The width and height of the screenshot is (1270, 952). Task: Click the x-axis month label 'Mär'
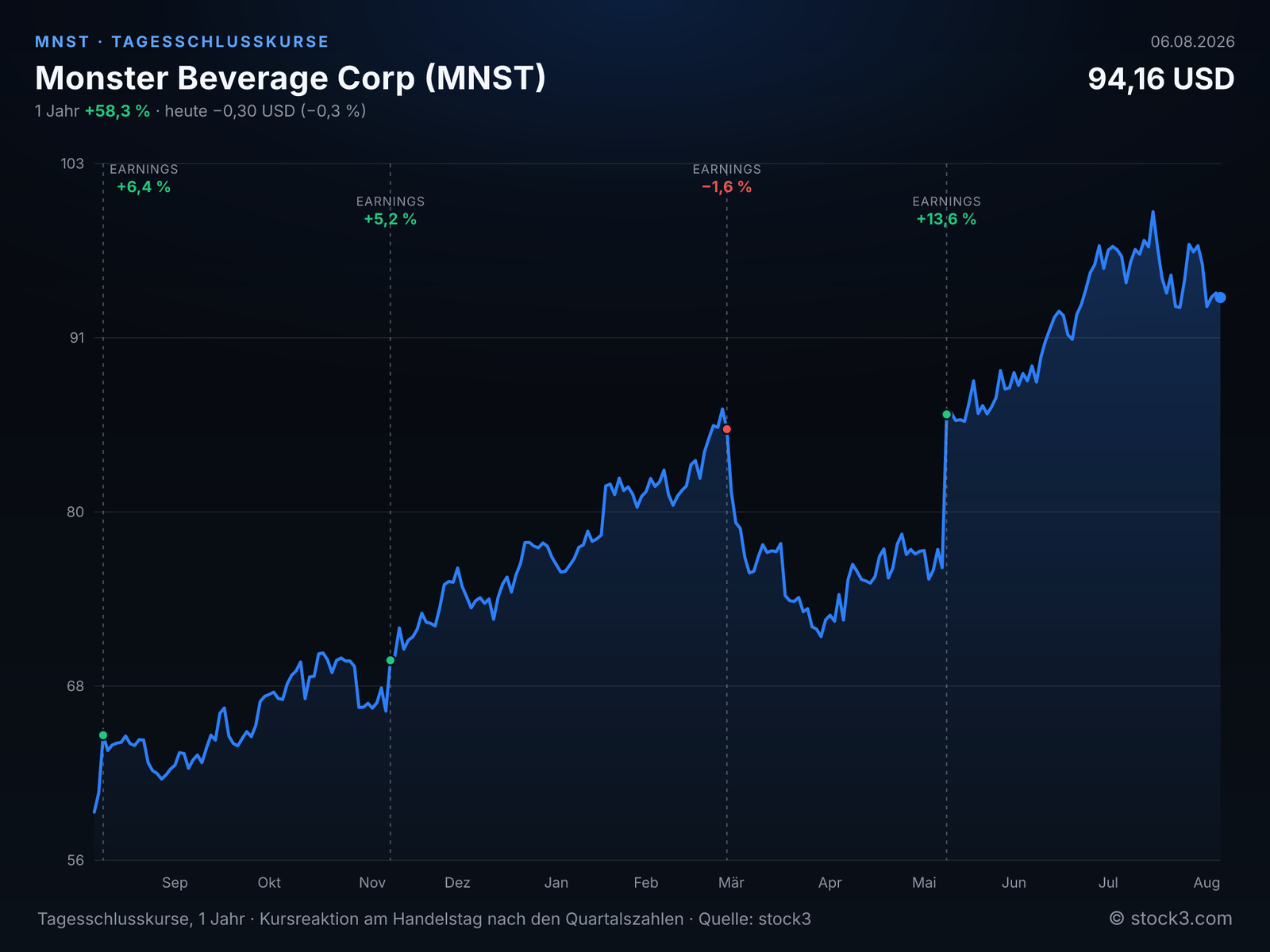tap(731, 883)
